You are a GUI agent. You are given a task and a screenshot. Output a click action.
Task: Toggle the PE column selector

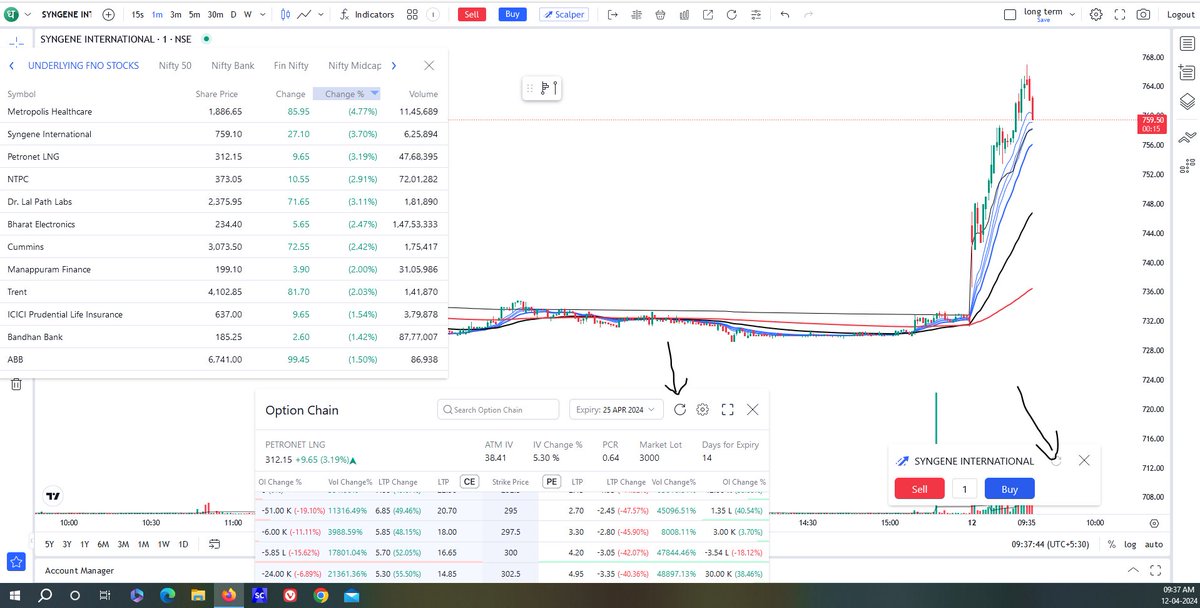[x=550, y=481]
